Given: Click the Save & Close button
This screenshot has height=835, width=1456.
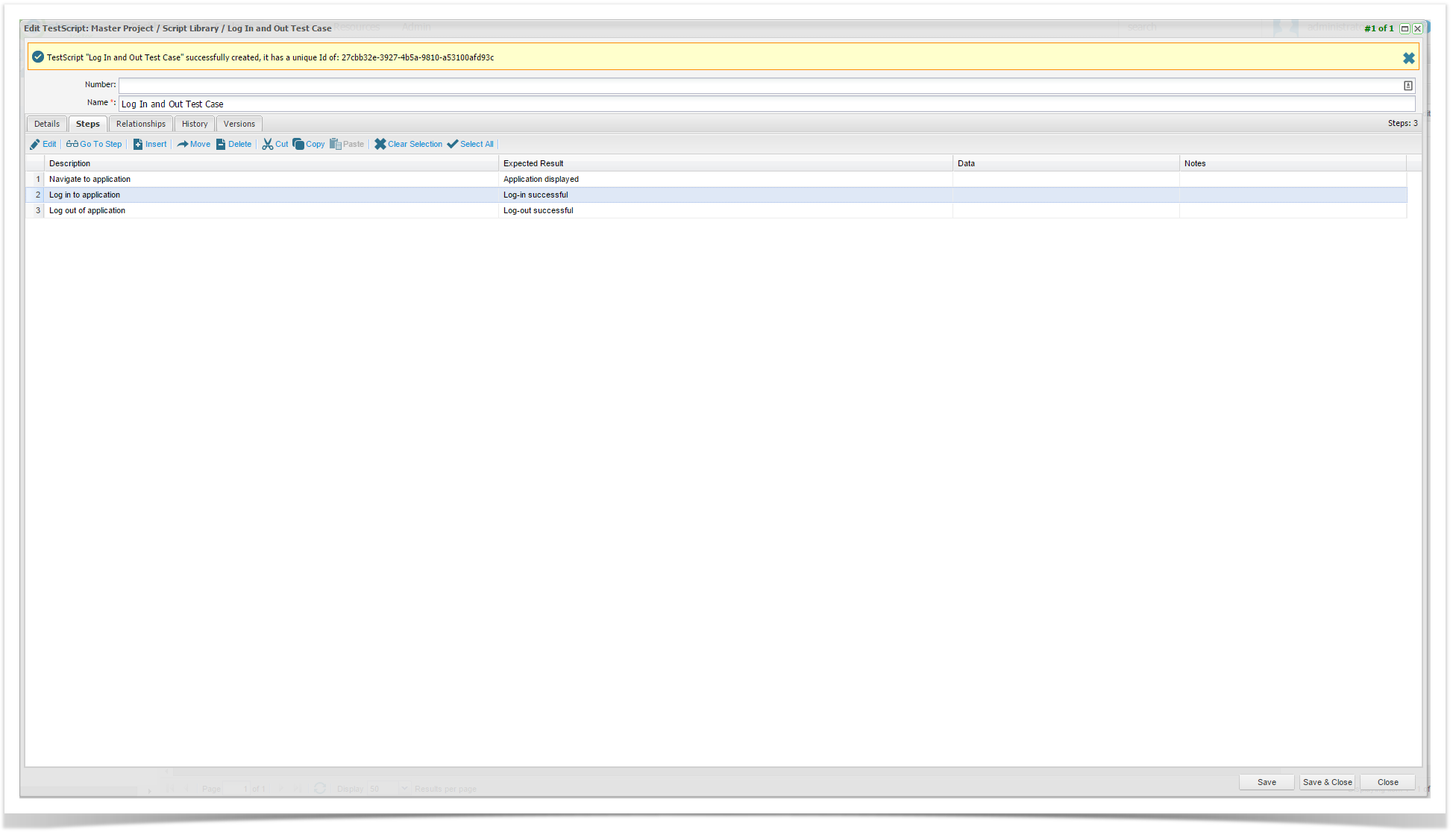Looking at the screenshot, I should [1327, 782].
